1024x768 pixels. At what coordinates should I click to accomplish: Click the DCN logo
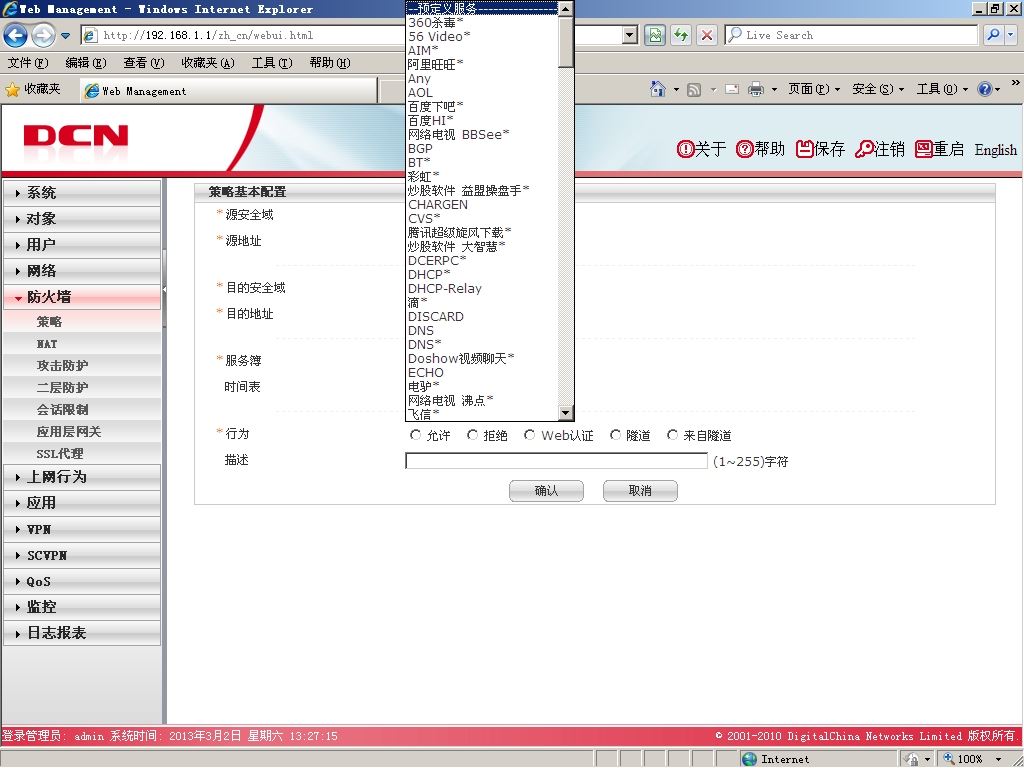coord(75,136)
